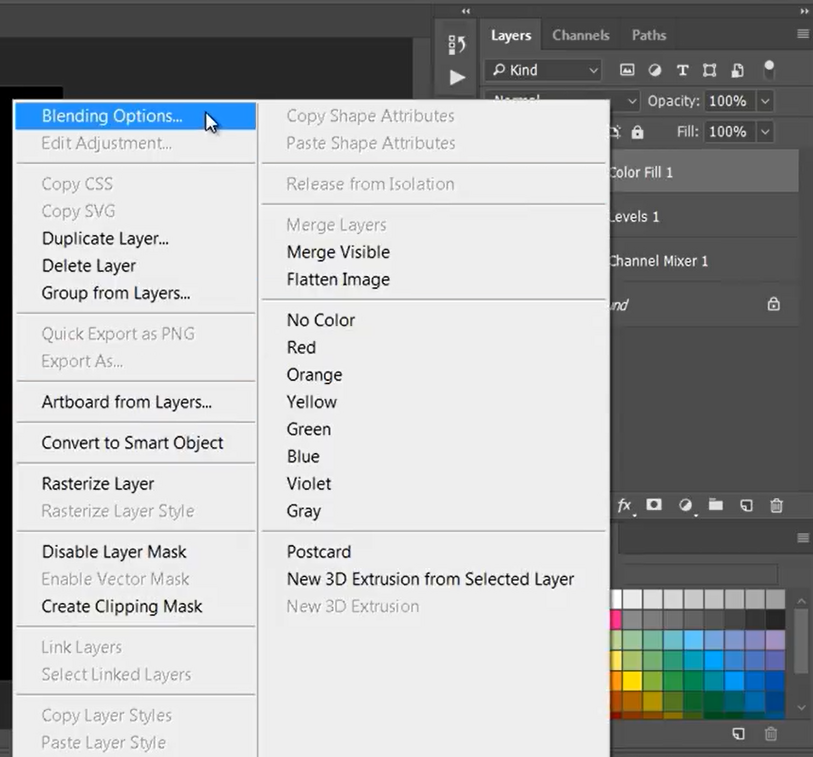Click the lock padlock on the Background layer
This screenshot has height=757, width=813.
(773, 303)
